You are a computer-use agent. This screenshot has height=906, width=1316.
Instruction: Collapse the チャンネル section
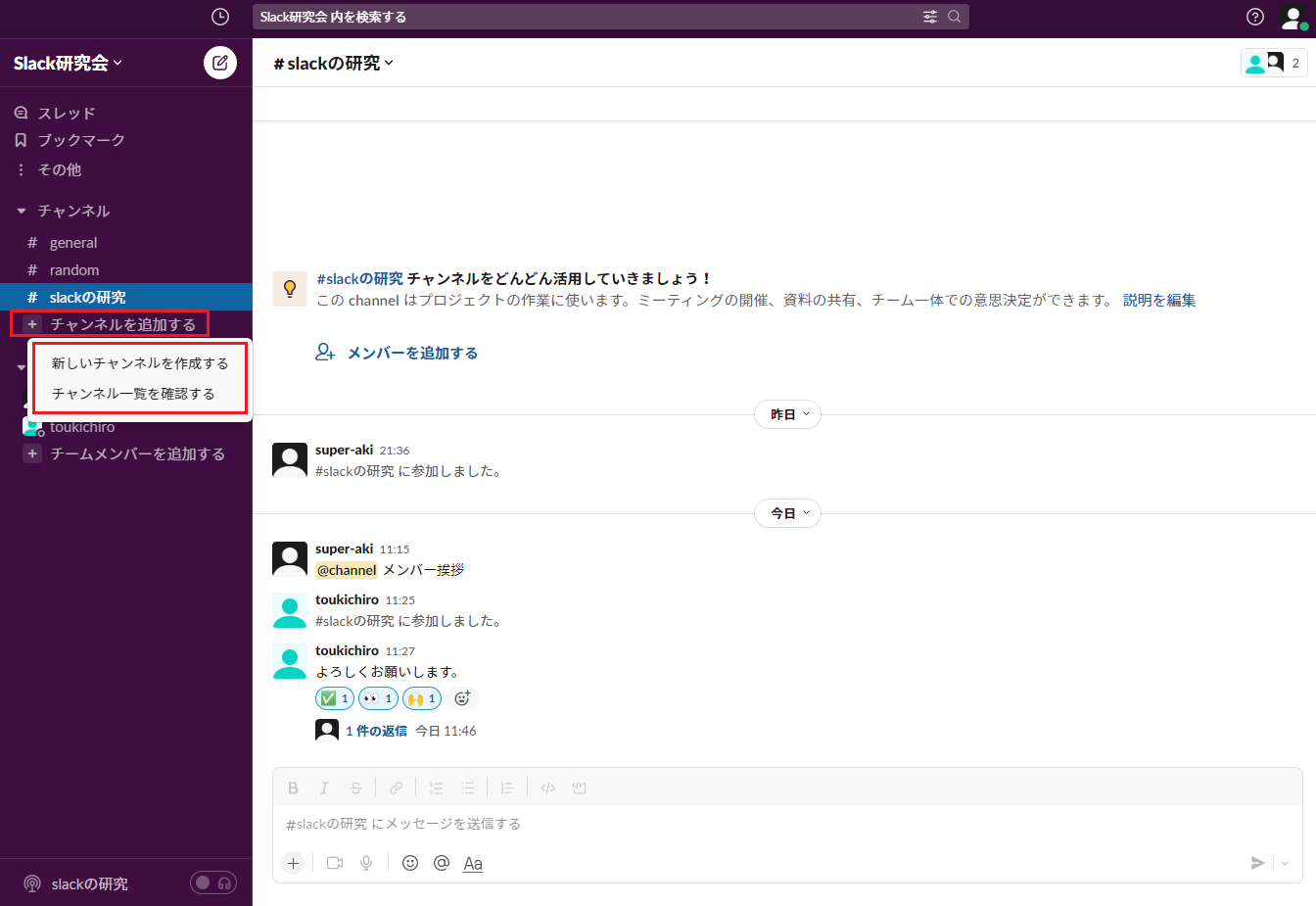[x=22, y=211]
